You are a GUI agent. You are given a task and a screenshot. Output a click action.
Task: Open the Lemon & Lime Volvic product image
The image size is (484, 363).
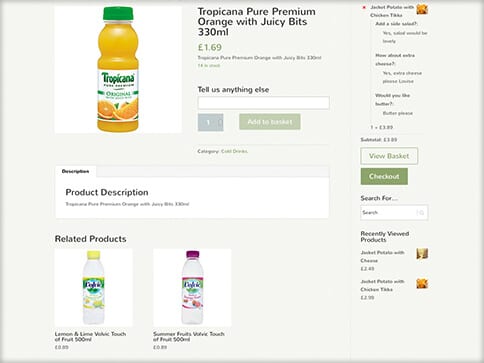click(93, 288)
